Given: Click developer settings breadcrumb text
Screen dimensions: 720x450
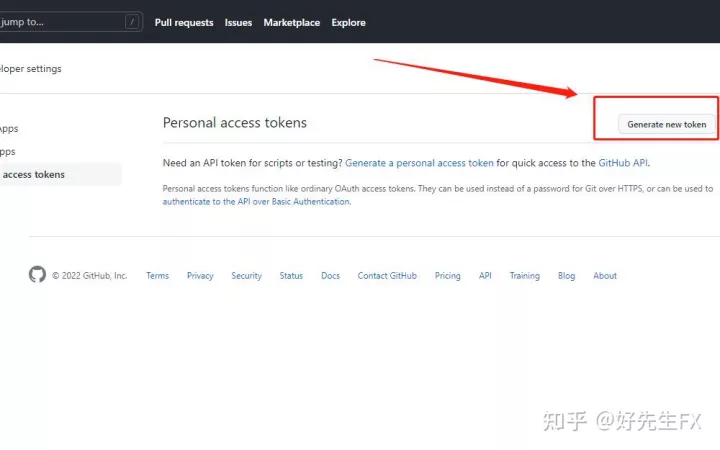Looking at the screenshot, I should coord(30,69).
